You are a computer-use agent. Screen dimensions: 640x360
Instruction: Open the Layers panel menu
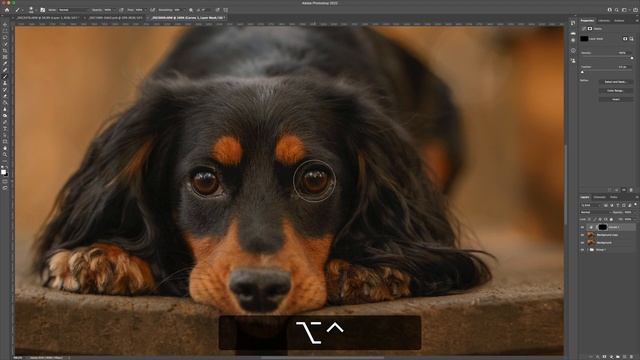[637, 197]
